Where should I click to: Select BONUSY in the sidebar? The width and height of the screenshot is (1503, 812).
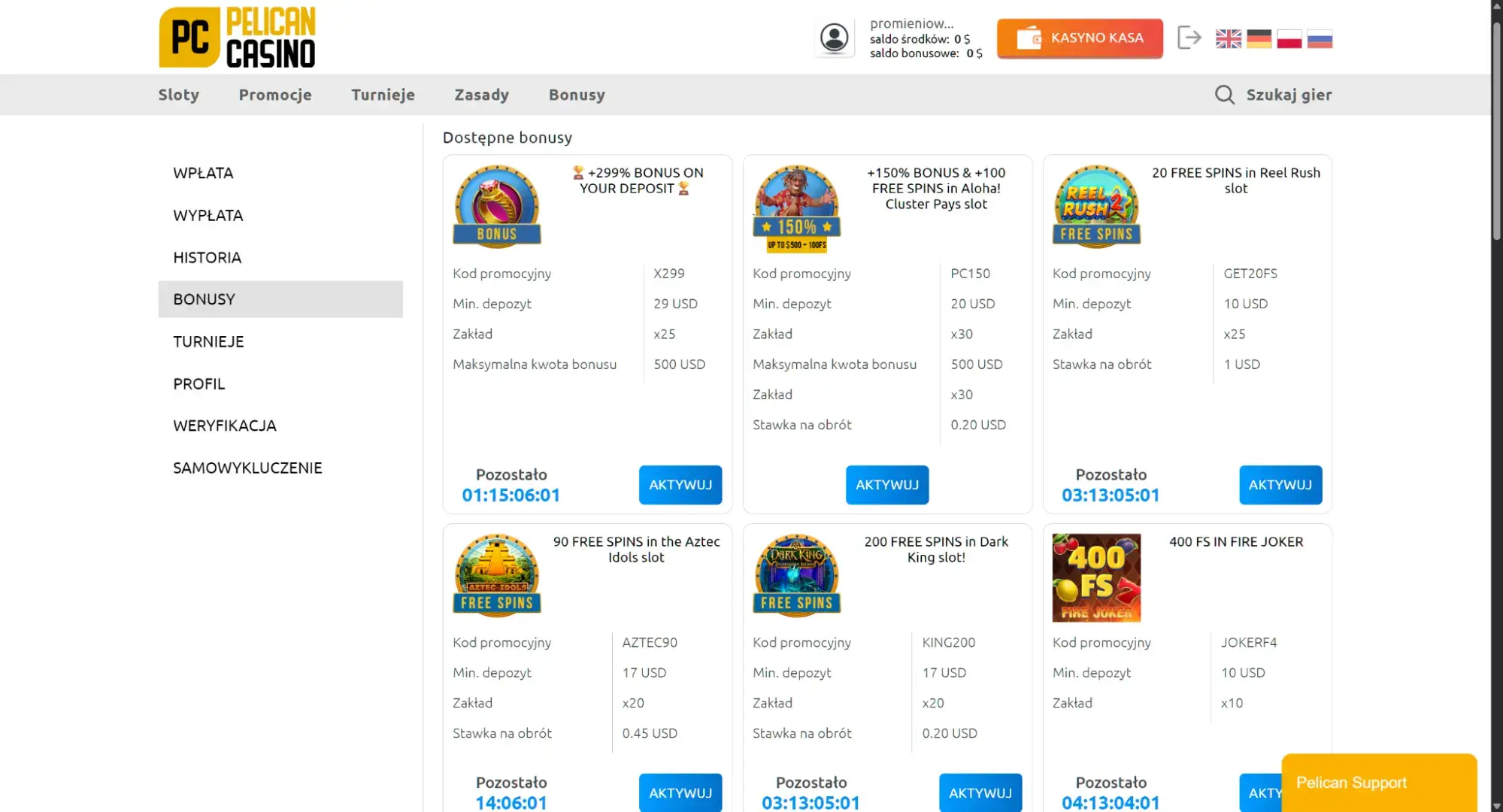click(280, 299)
